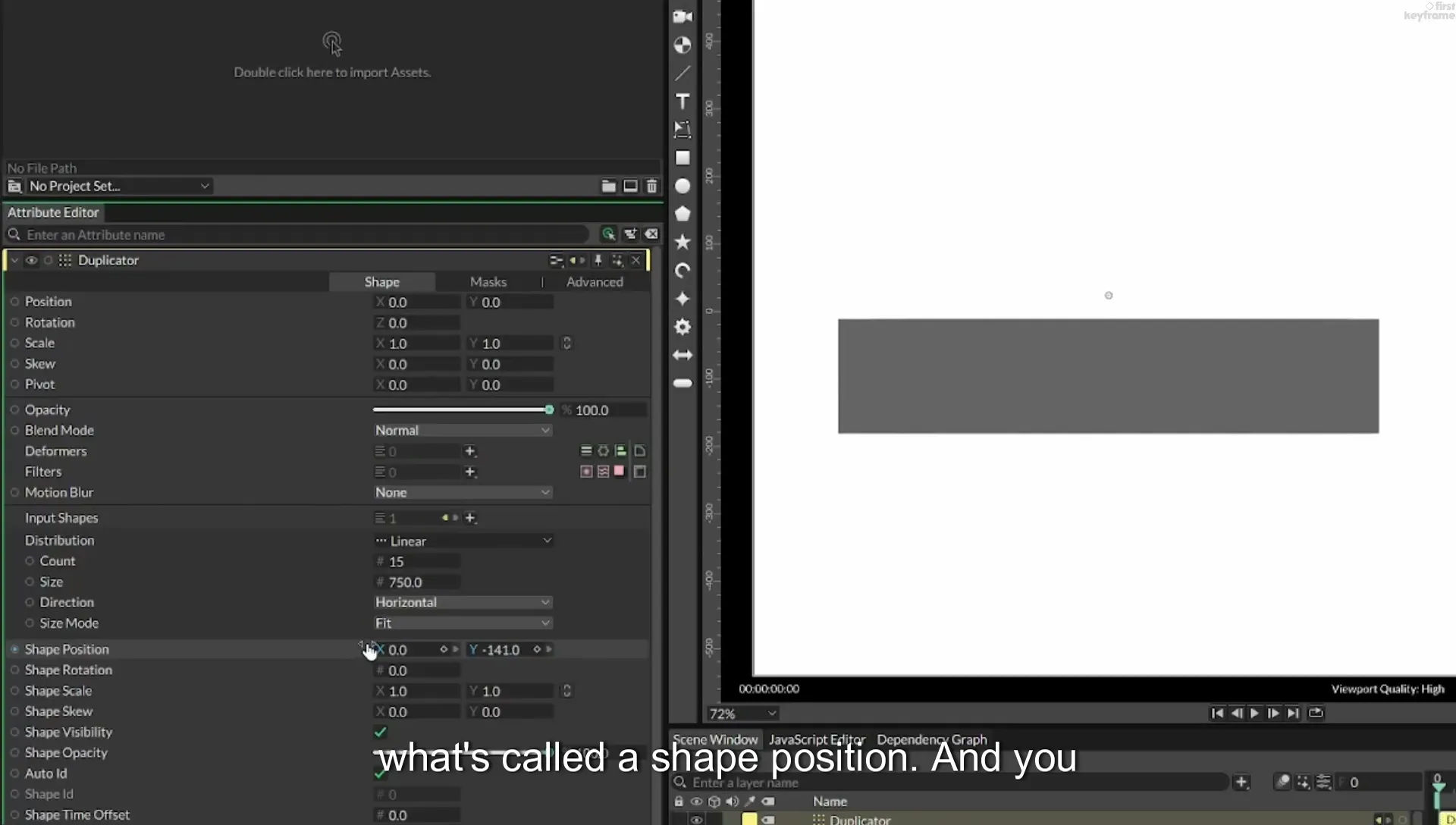Open the Blend Mode dropdown
Image resolution: width=1456 pixels, height=825 pixels.
click(x=463, y=430)
